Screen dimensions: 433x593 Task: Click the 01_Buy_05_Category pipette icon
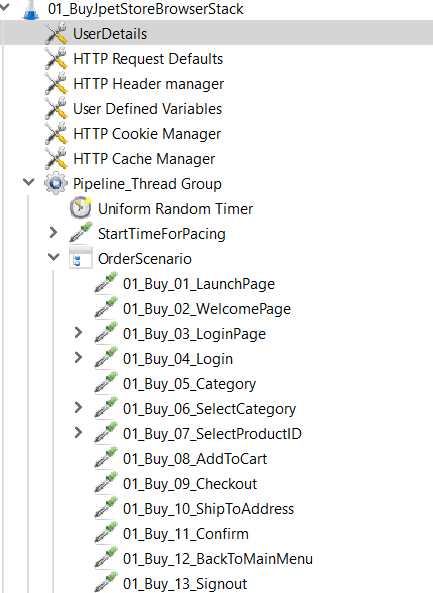(106, 383)
